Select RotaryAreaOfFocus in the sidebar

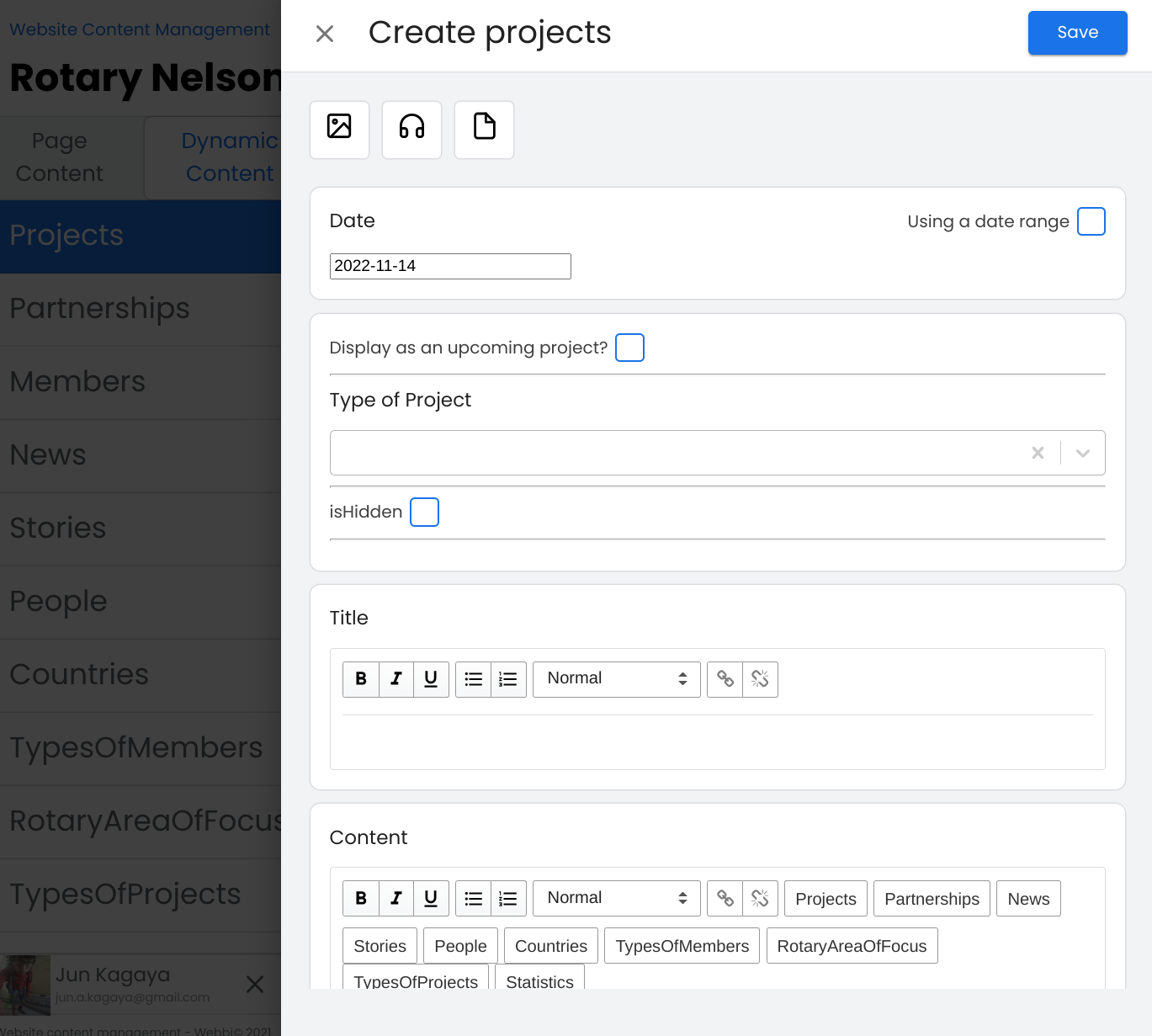tap(141, 822)
